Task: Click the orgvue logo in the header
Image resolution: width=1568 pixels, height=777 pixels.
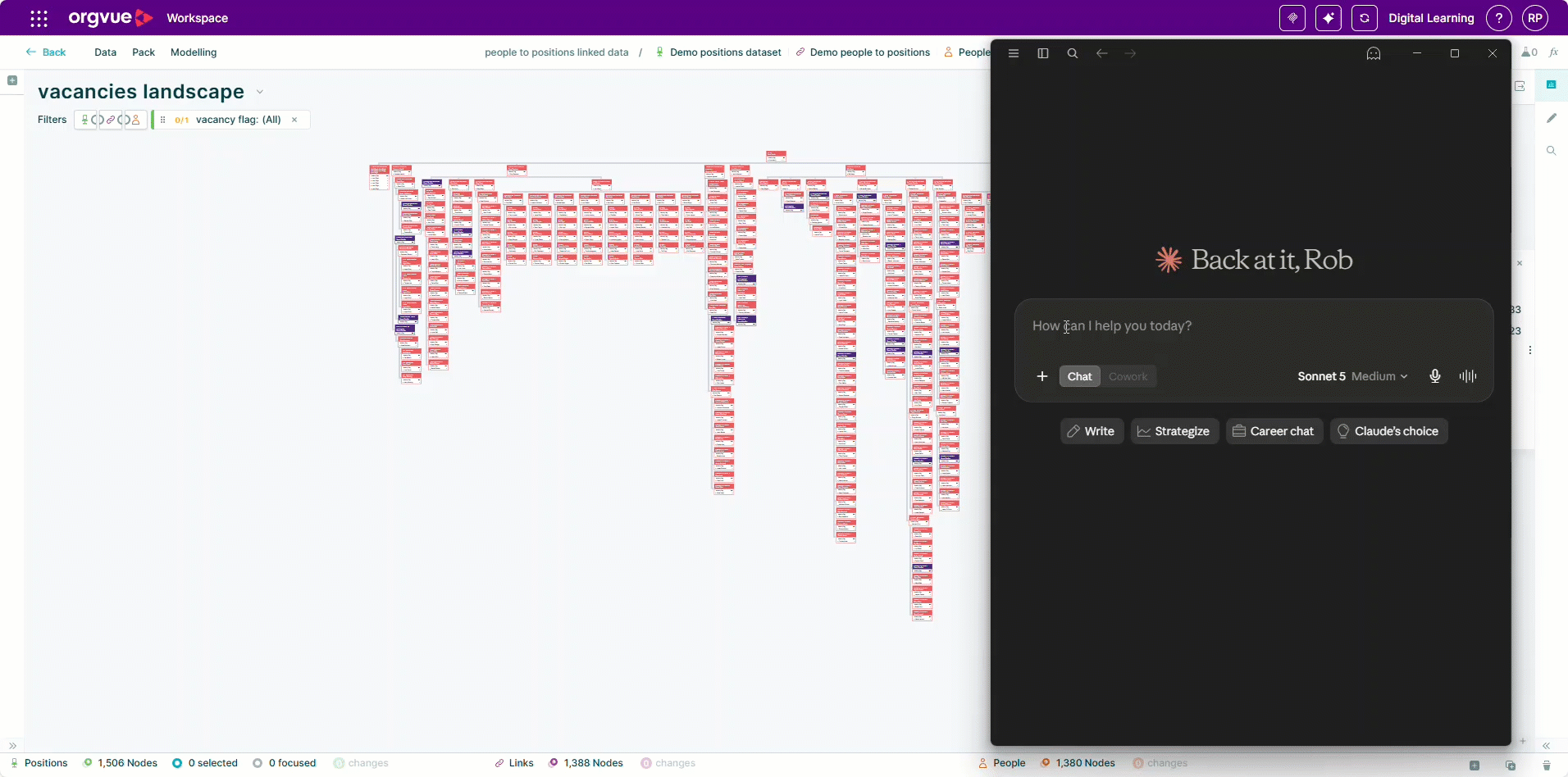Action: point(111,18)
